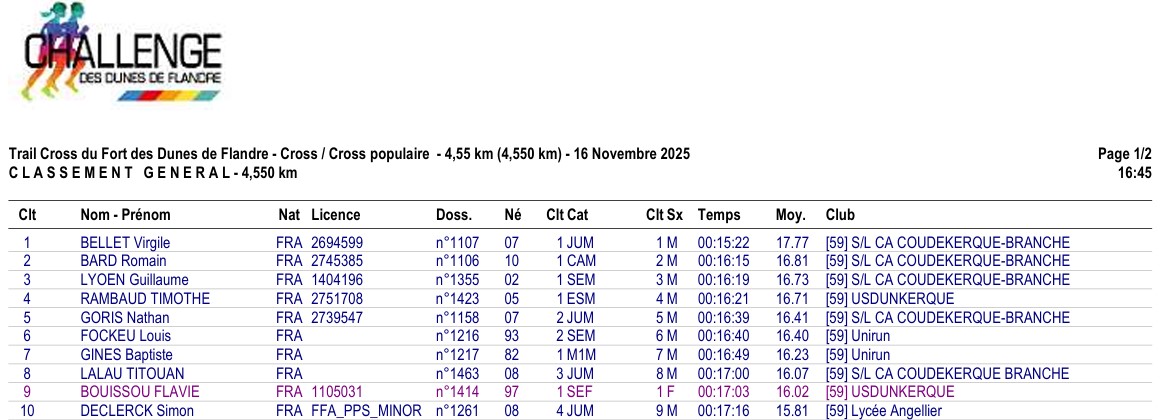Select the name RAMBAUD TIMOTHE

(146, 298)
